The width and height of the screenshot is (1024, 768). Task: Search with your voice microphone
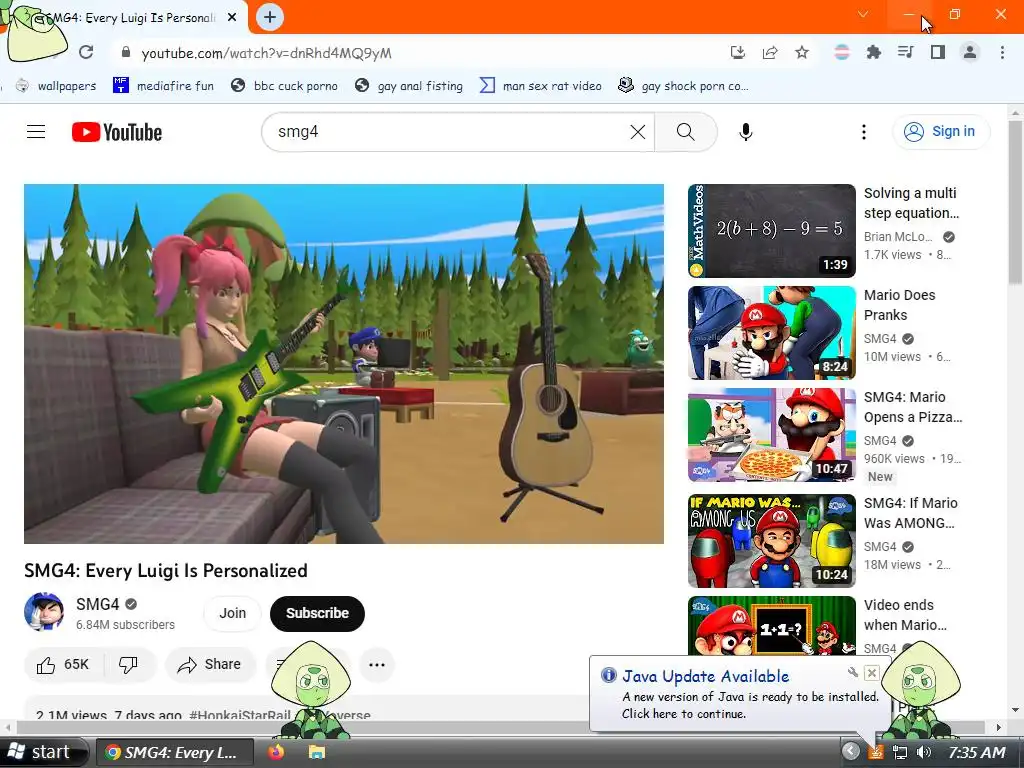(x=745, y=132)
